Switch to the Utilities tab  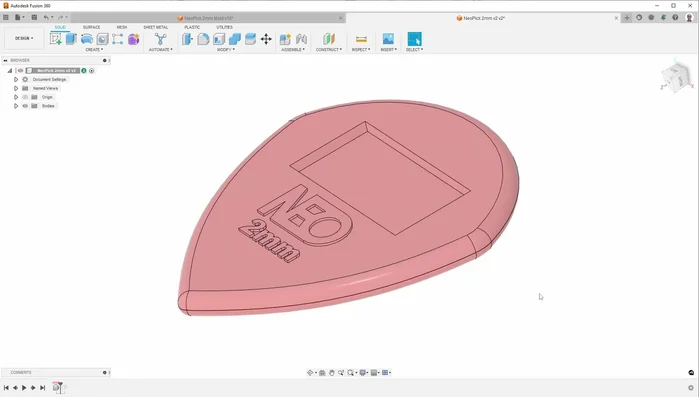pyautogui.click(x=224, y=27)
